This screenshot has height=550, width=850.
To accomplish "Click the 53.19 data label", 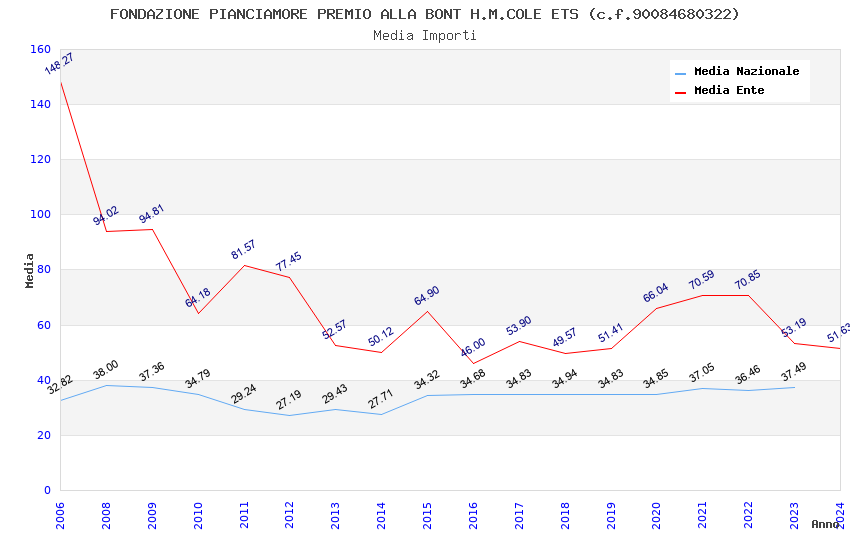I will [794, 328].
